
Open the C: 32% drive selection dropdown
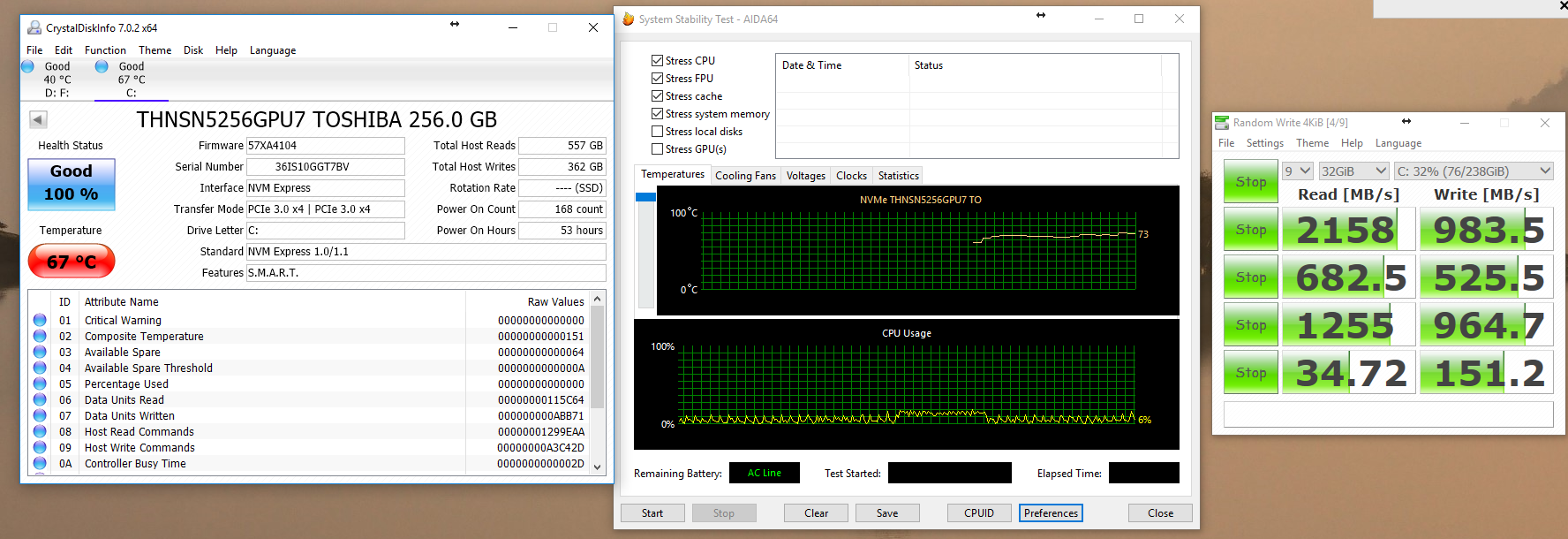[1474, 171]
